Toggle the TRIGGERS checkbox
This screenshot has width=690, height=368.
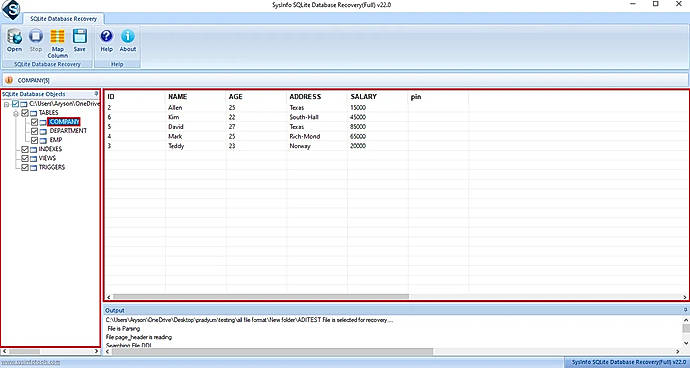(25, 168)
